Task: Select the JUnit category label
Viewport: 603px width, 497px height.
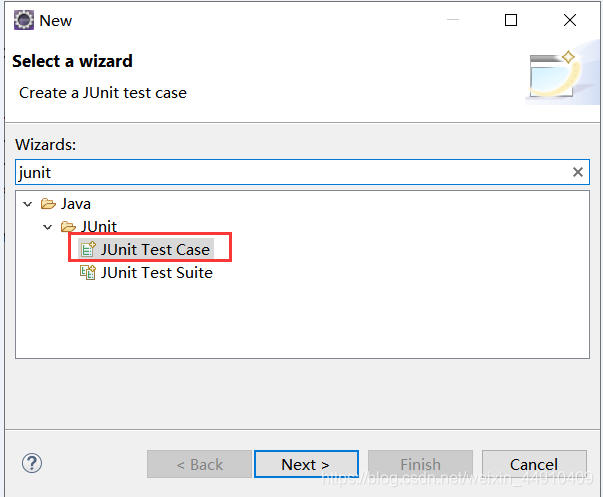Action: click(99, 227)
